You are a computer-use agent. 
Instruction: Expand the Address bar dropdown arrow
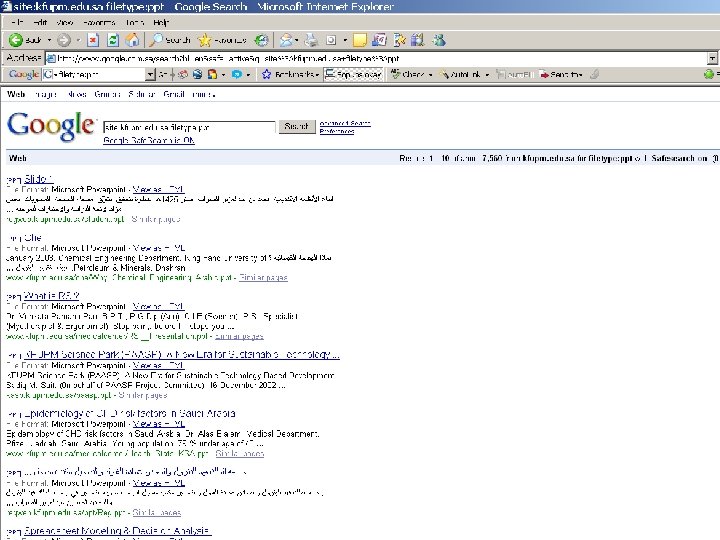[x=712, y=58]
